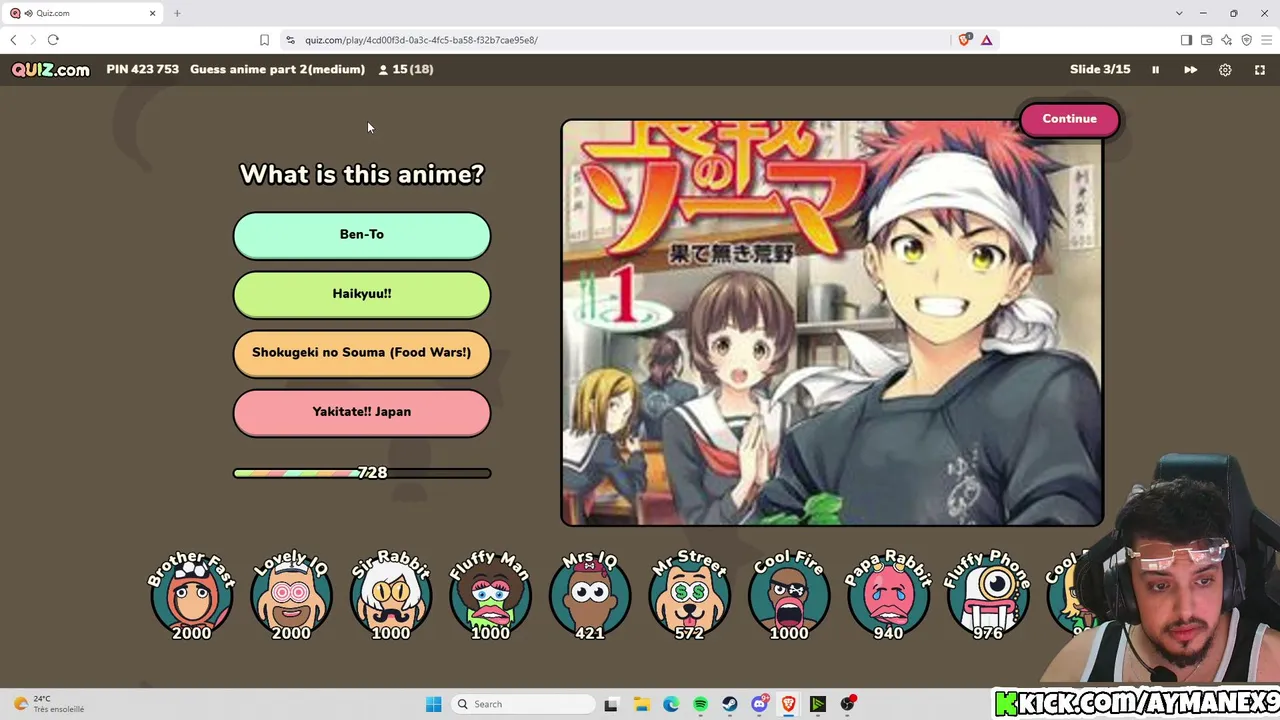Select the Mrs IQ player avatar
Viewport: 1280px width, 720px height.
point(590,595)
